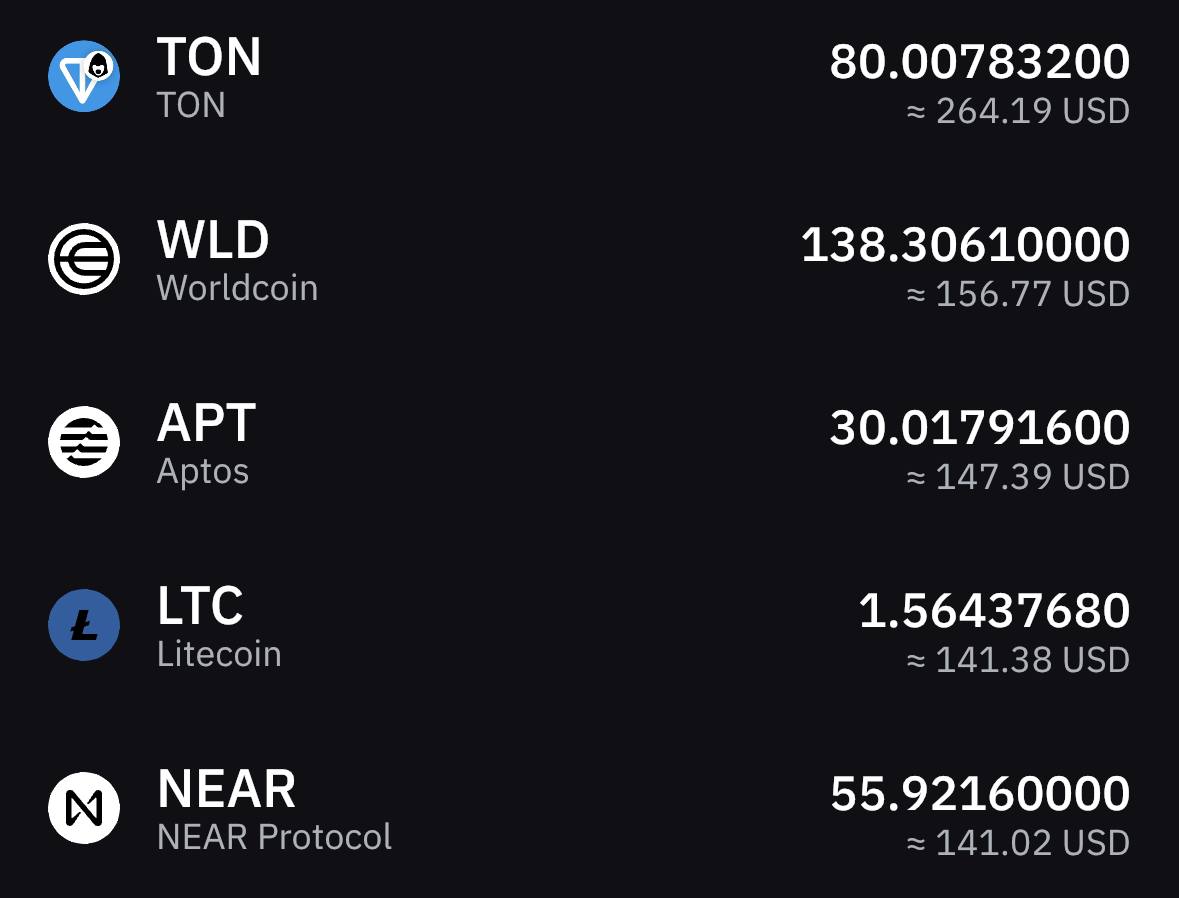The image size is (1179, 898).
Task: Tap the NEAR Protocol subtitle text
Action: point(274,837)
